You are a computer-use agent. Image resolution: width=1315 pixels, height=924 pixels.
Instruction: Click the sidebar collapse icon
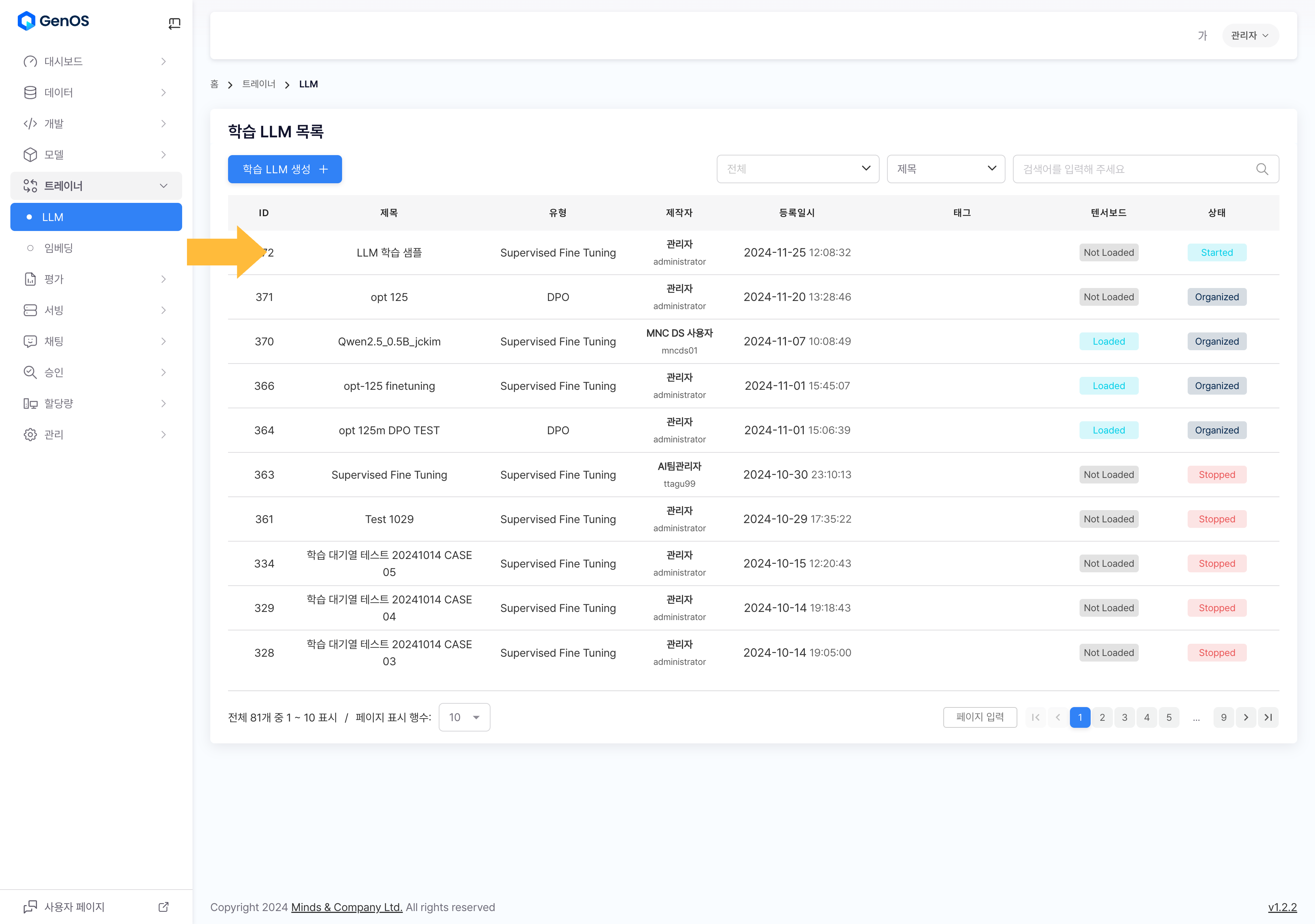pyautogui.click(x=174, y=23)
